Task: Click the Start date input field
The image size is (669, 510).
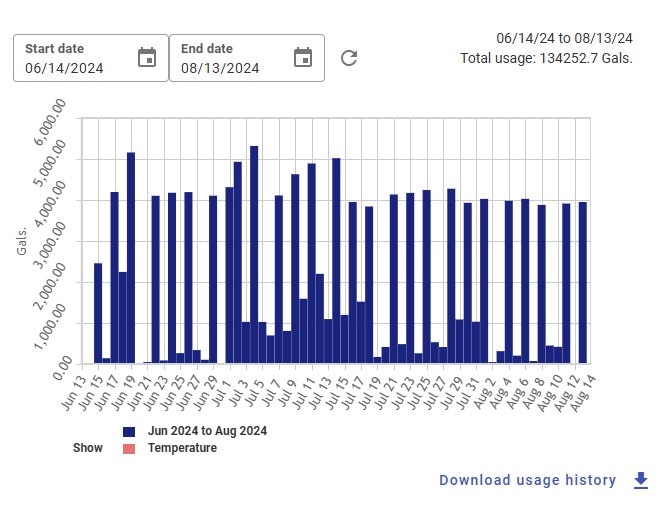Action: 77,68
